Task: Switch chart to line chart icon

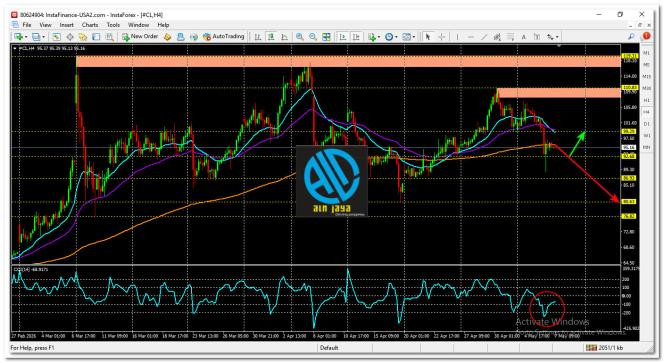Action: coord(284,37)
